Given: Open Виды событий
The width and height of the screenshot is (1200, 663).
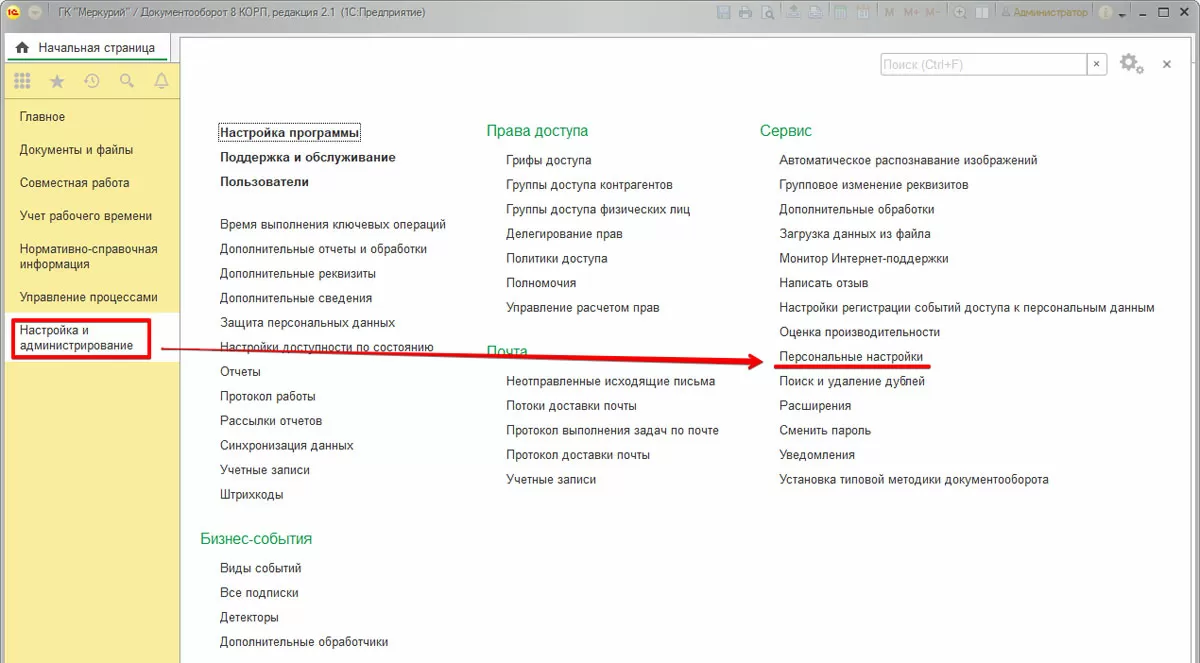Looking at the screenshot, I should pos(261,568).
